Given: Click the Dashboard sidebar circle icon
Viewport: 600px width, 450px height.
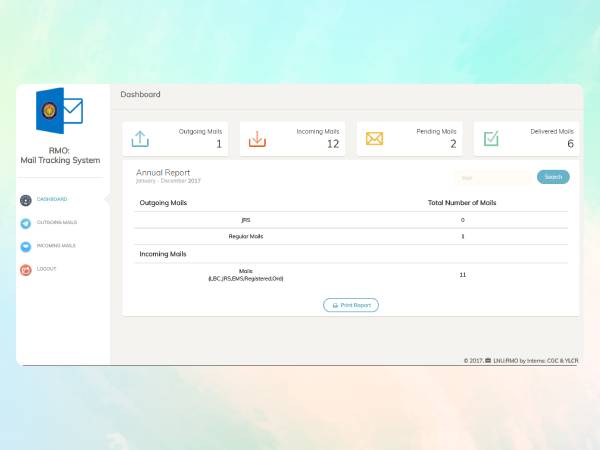Looking at the screenshot, I should click(26, 200).
